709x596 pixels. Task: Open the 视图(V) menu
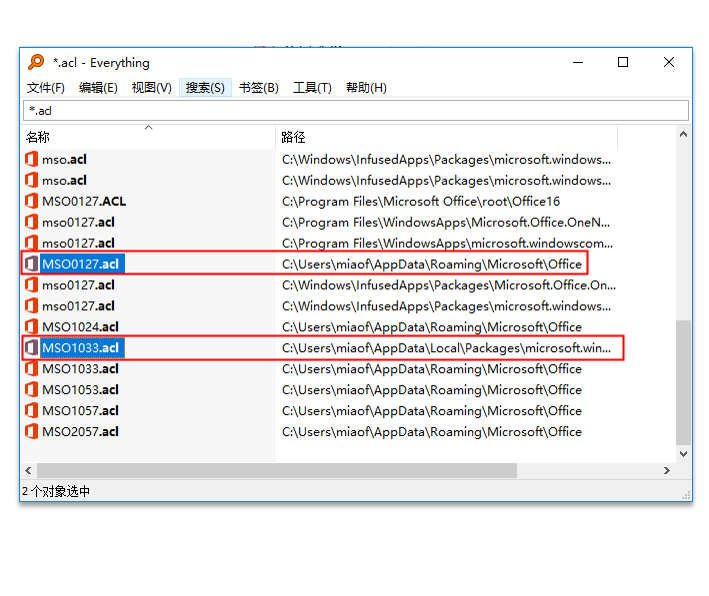pyautogui.click(x=151, y=88)
